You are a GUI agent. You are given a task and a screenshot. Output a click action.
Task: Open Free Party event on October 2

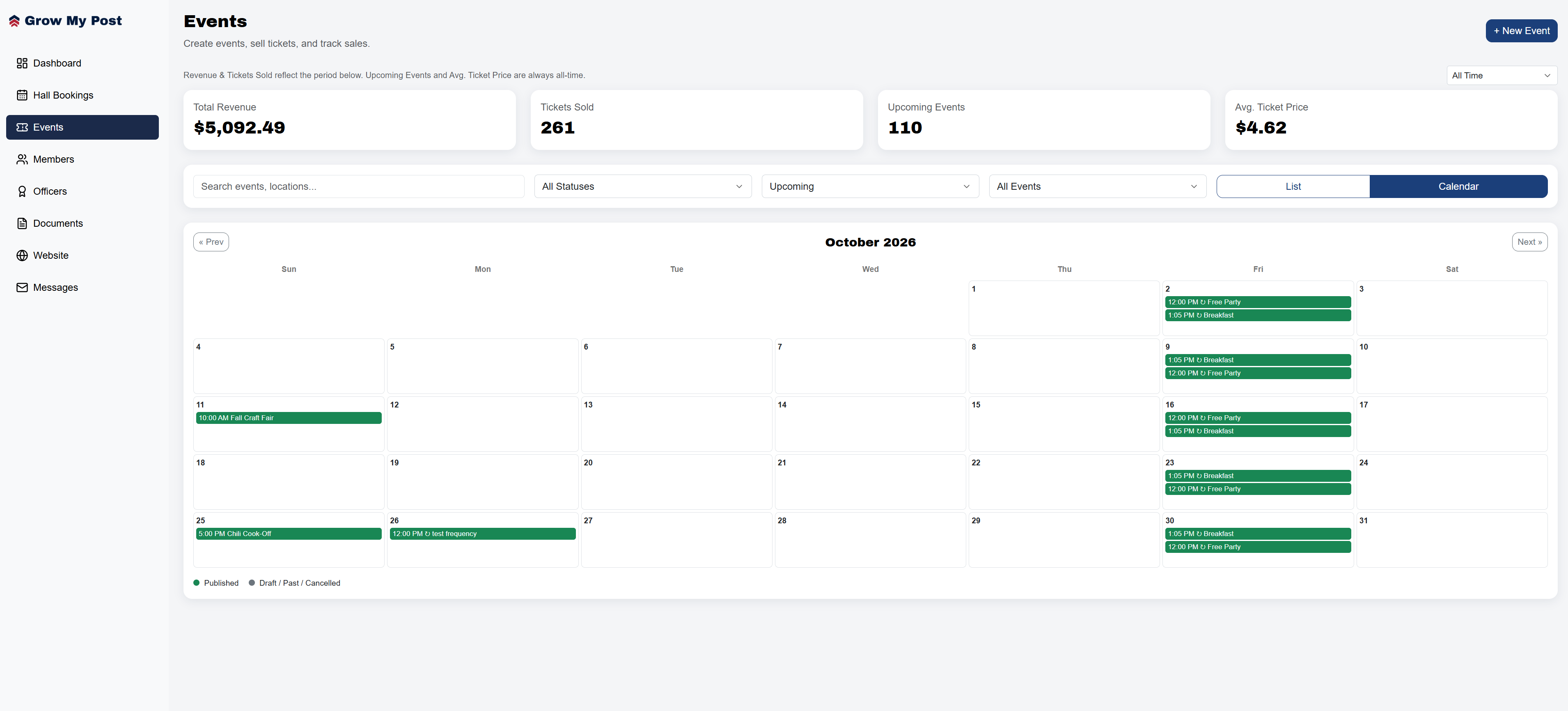coord(1258,302)
